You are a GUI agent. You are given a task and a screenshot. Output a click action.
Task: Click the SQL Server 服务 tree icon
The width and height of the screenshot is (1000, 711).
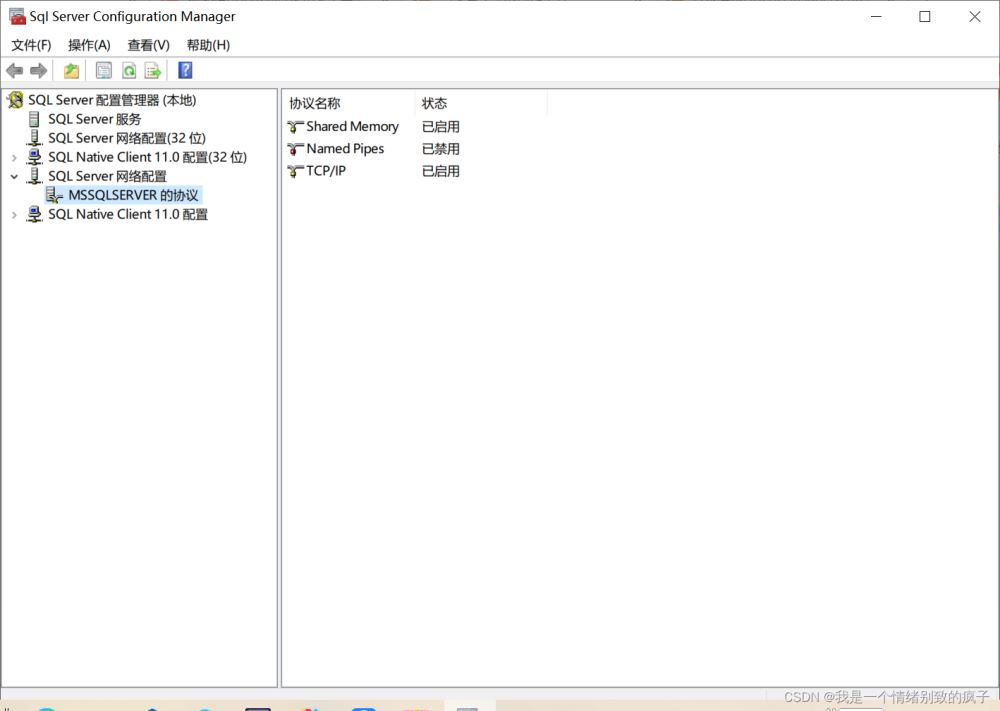34,119
